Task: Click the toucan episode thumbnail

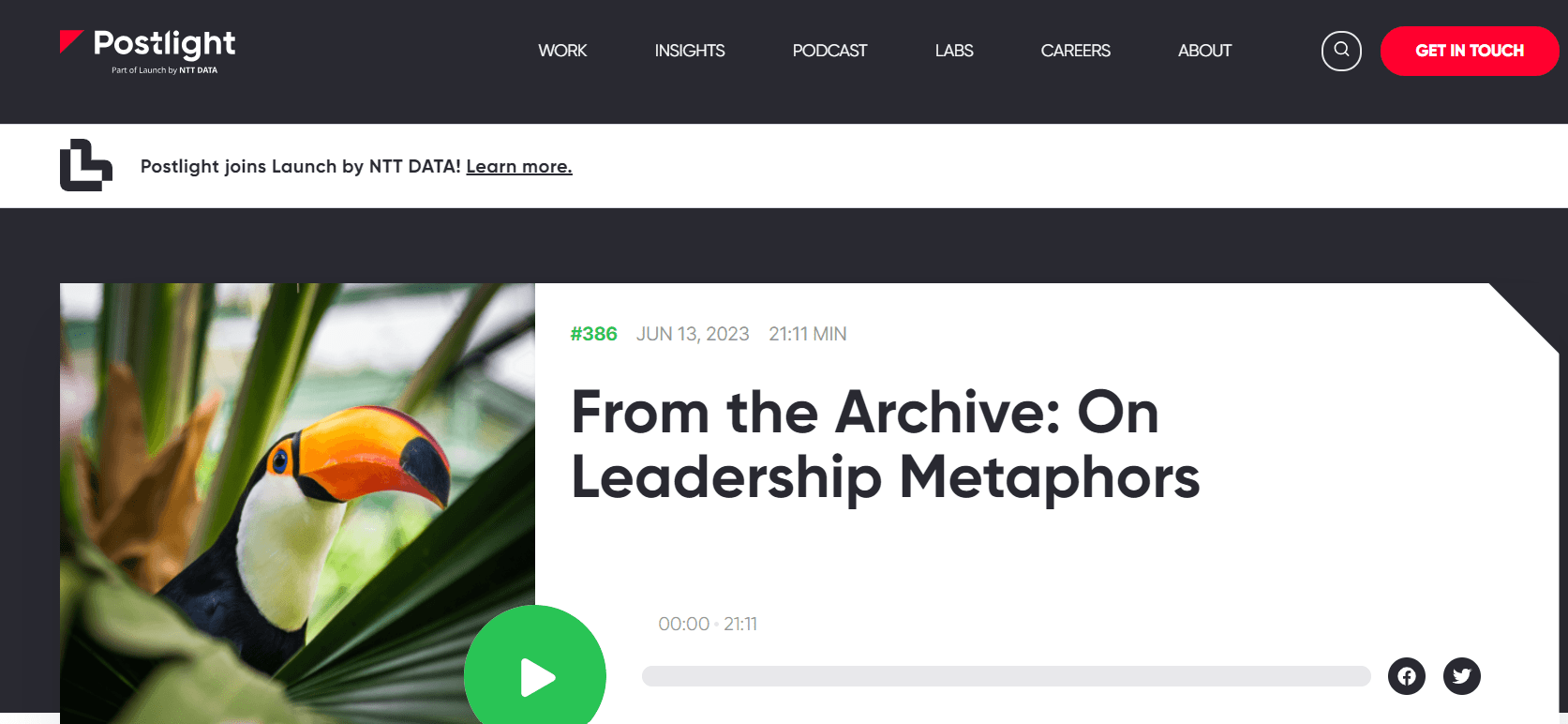Action: (x=297, y=504)
